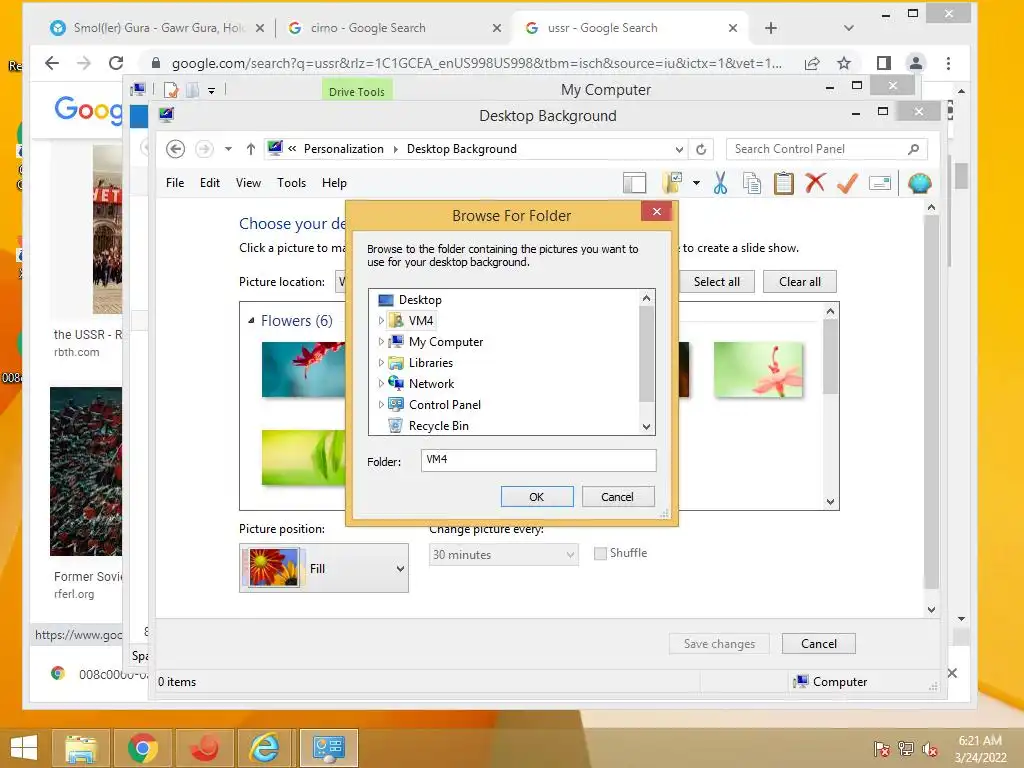Click the search magnifier in Control Panel search

tap(914, 149)
